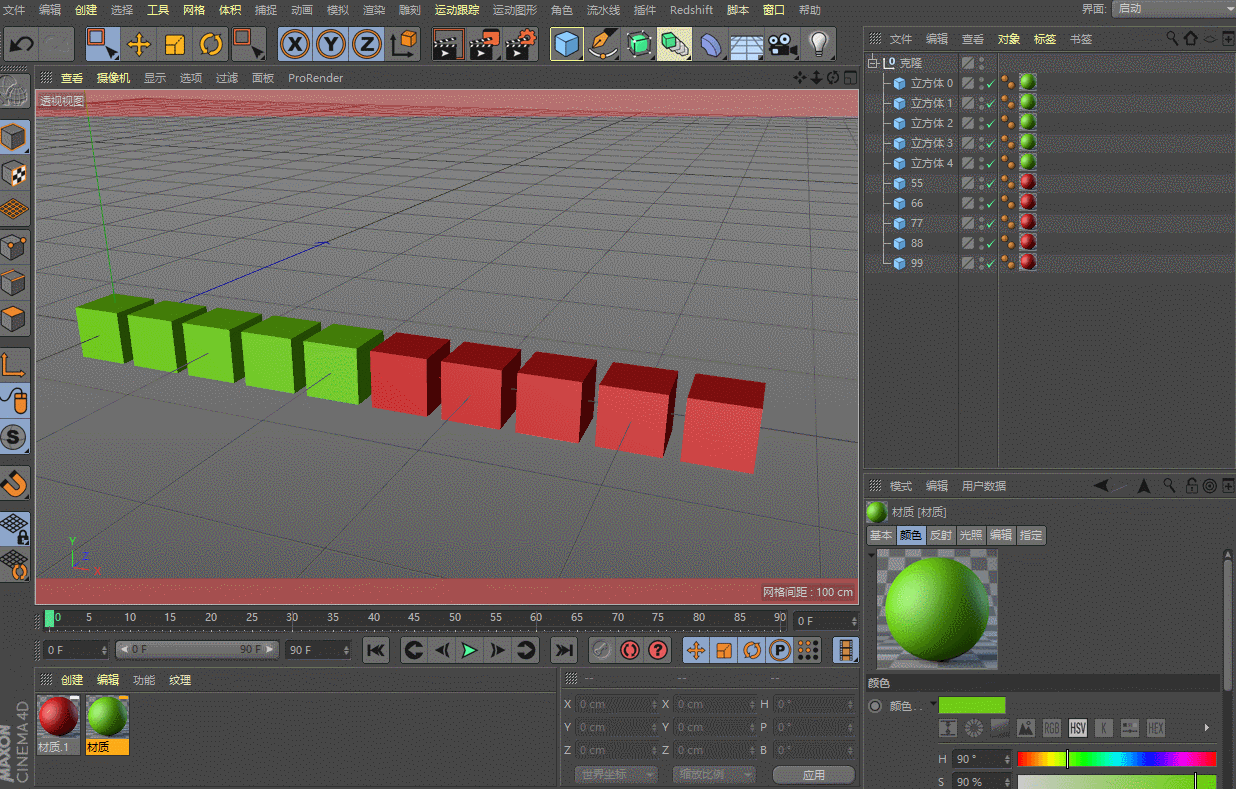
Task: Select the object named 99
Action: coord(917,263)
